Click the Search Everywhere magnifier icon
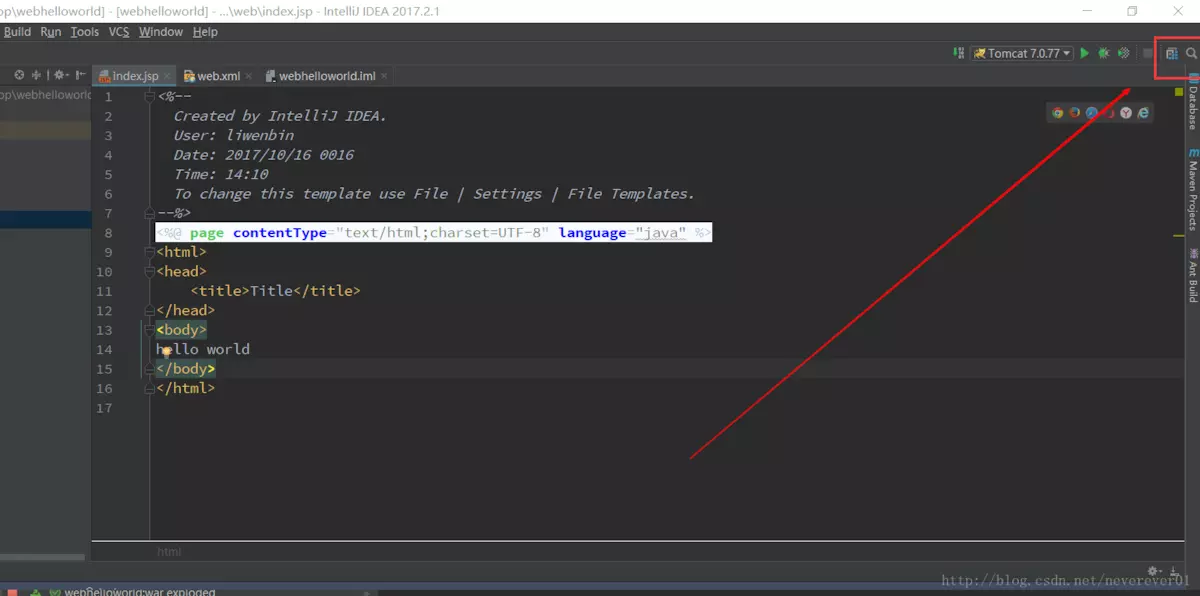The image size is (1200, 596). coord(1191,53)
